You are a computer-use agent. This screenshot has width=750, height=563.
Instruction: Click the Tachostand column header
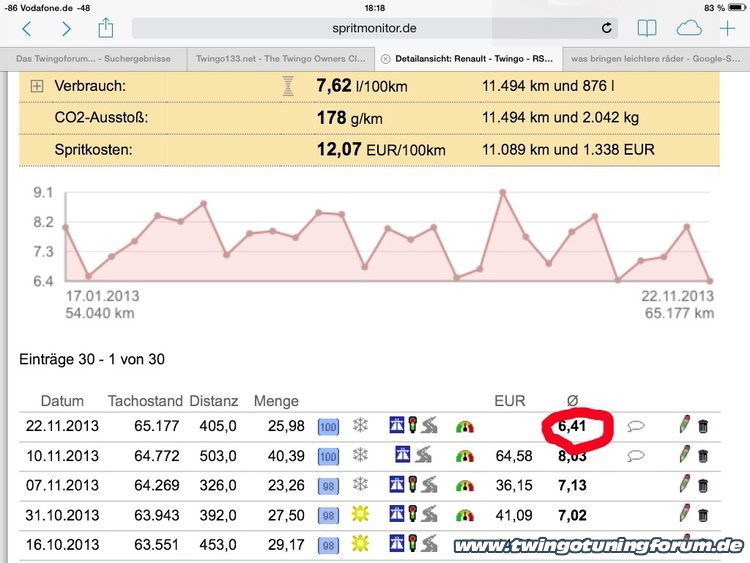pos(145,401)
